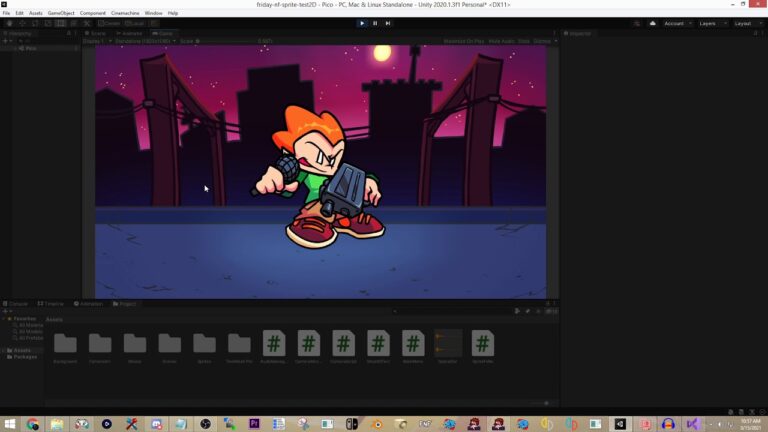
Task: Click the Project create plus button
Action: (7, 311)
